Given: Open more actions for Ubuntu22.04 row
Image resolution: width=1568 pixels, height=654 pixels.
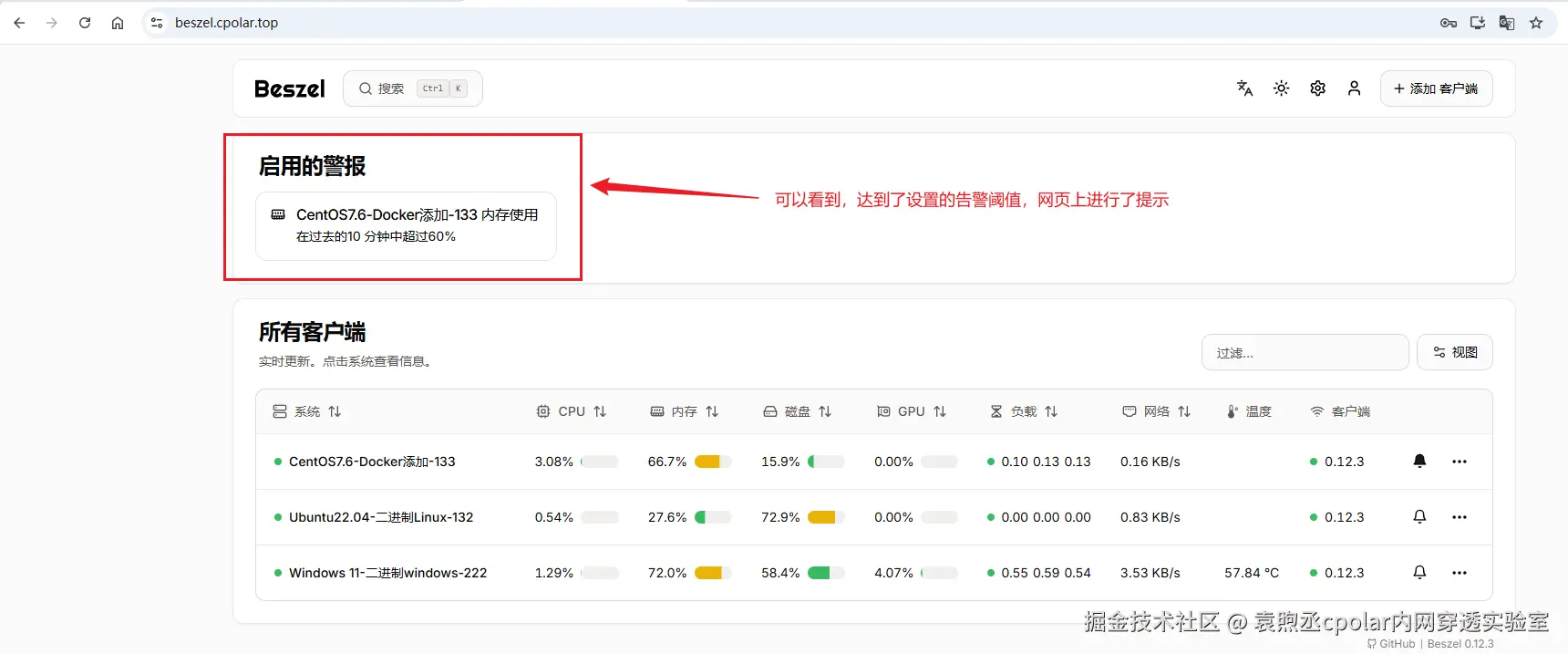Looking at the screenshot, I should (x=1460, y=517).
